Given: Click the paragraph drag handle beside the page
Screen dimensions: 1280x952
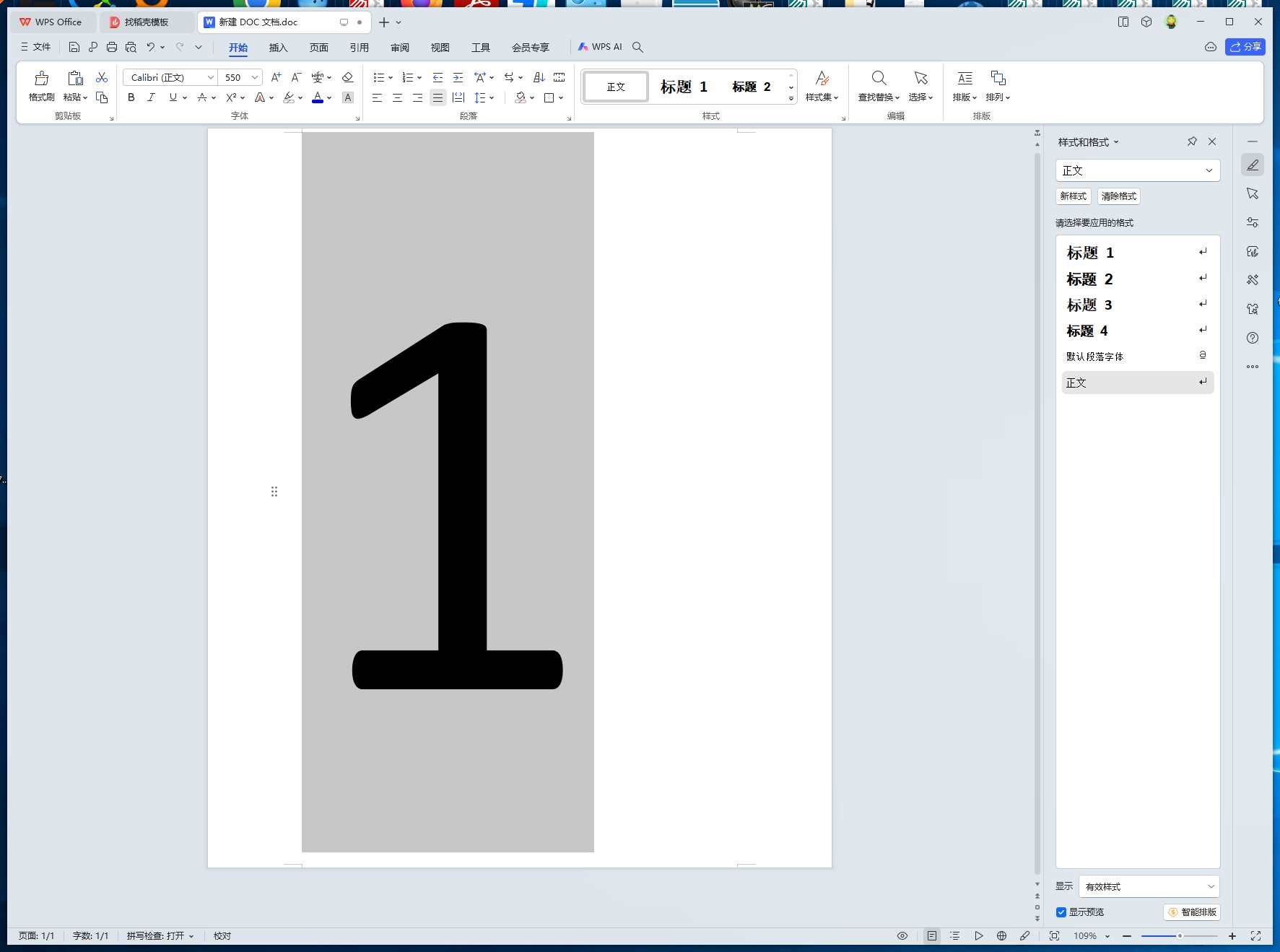Looking at the screenshot, I should 274,492.
